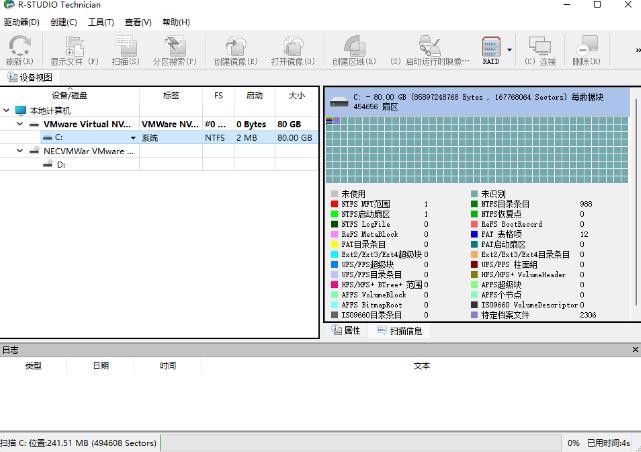641x452 pixels.
Task: Show more toolbar items via the overflow chevron
Action: click(x=638, y=50)
